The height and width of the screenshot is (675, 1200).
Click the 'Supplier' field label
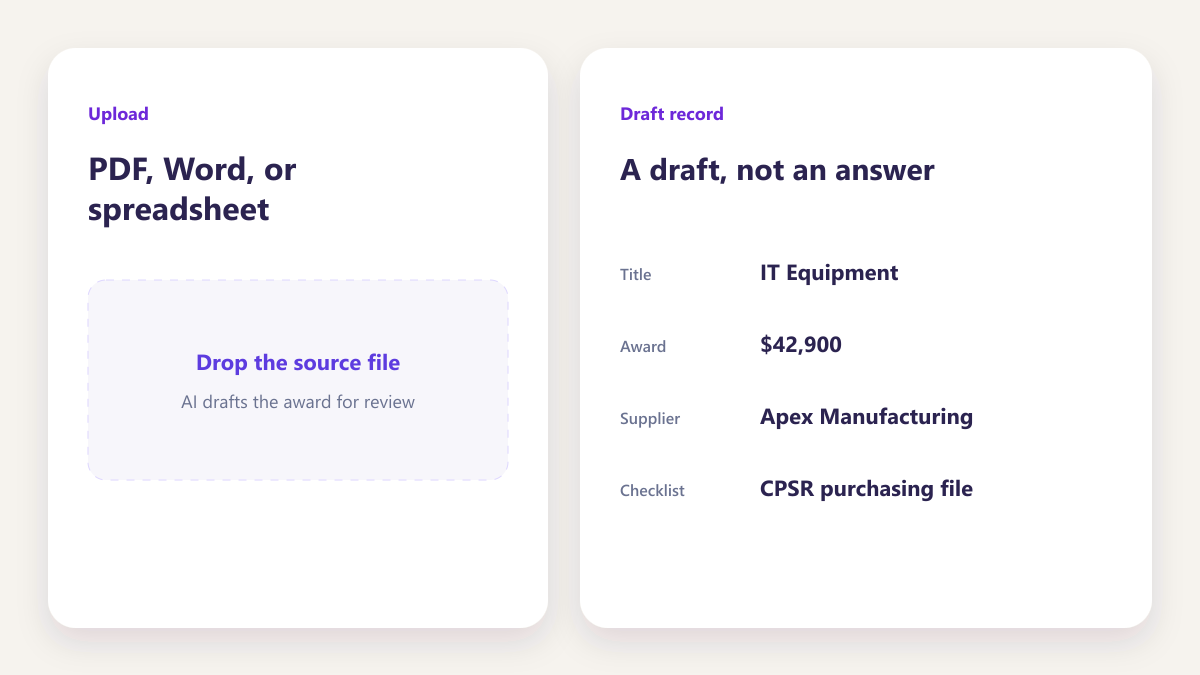point(650,418)
